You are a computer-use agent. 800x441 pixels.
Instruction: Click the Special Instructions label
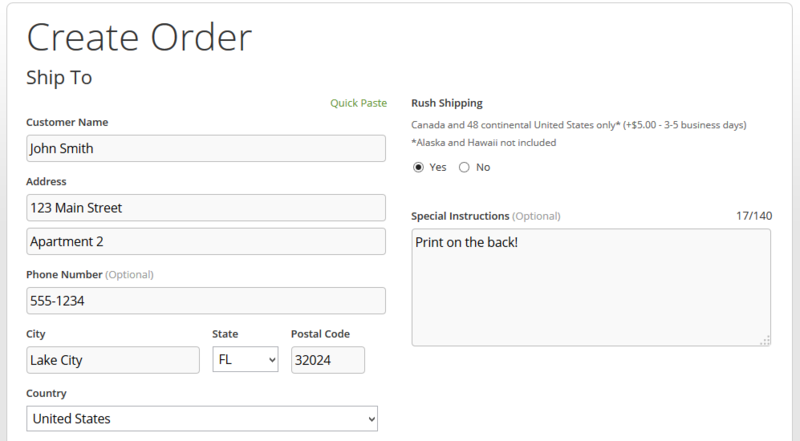(x=460, y=216)
